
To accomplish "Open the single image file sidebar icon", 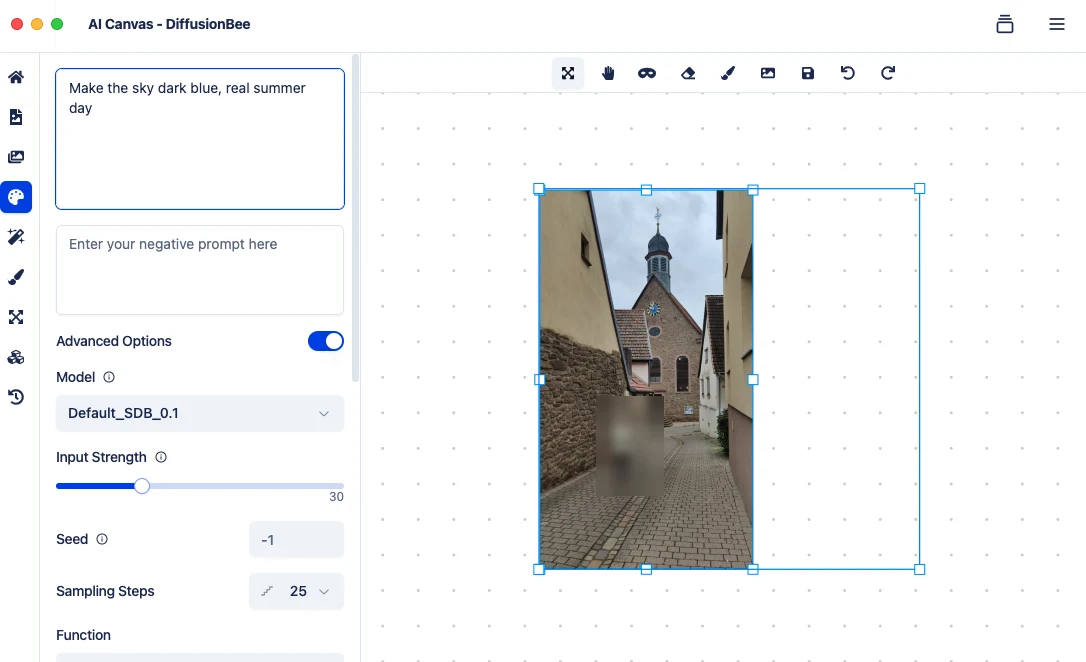I will 16,117.
